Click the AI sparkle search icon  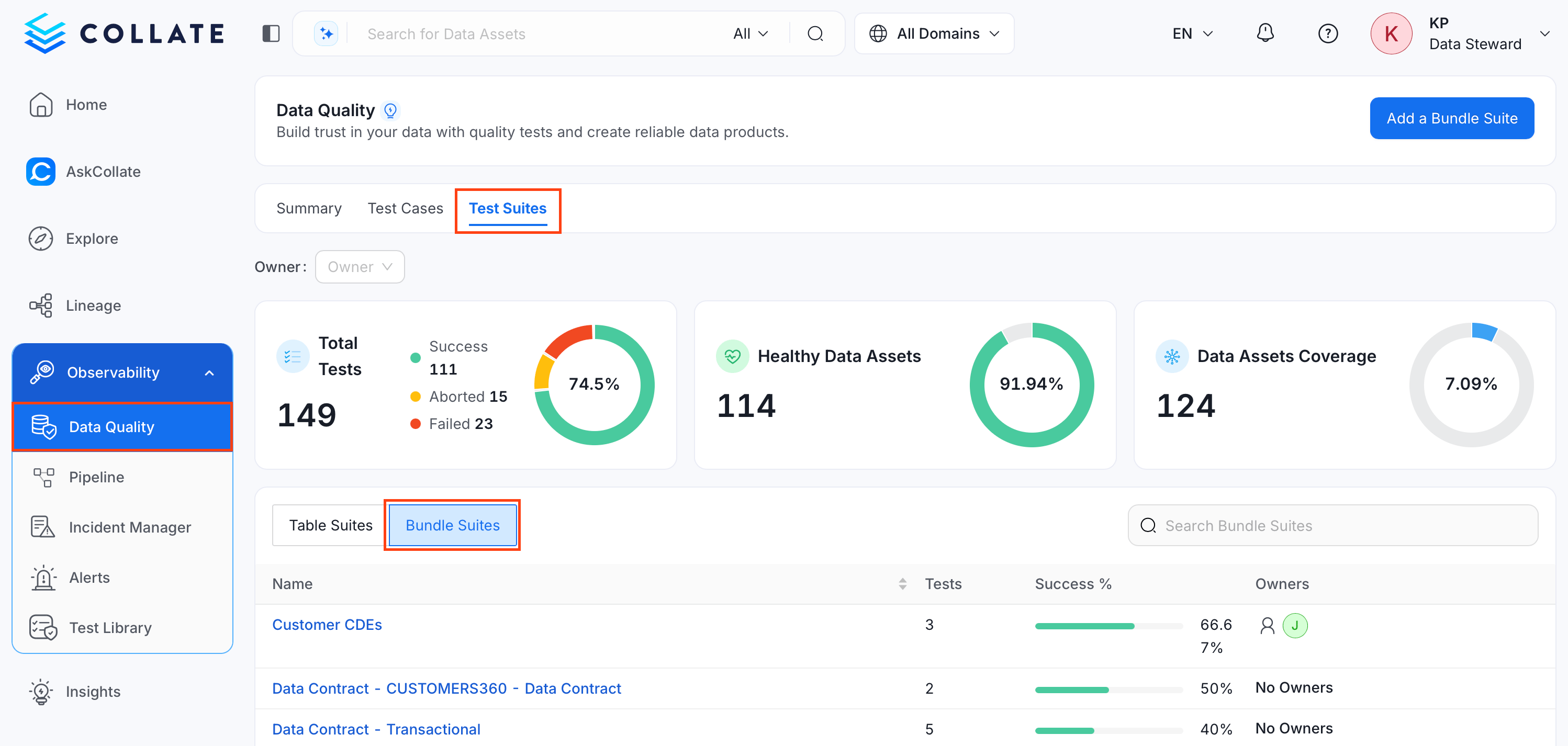(326, 33)
